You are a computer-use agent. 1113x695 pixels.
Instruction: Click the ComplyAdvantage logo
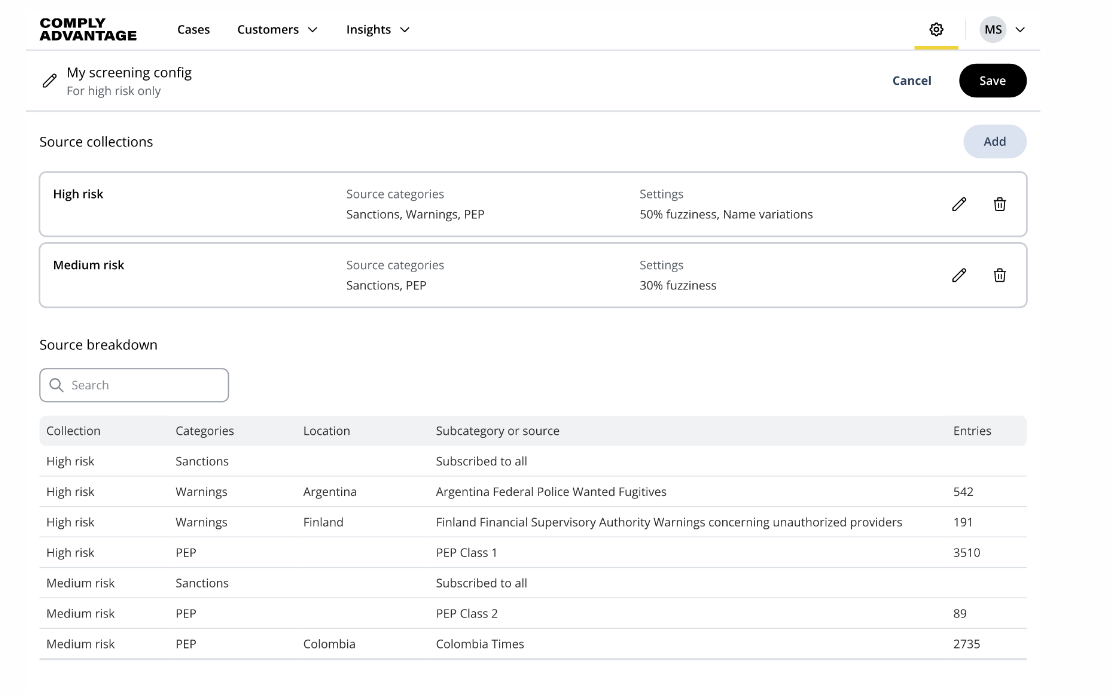coord(88,30)
